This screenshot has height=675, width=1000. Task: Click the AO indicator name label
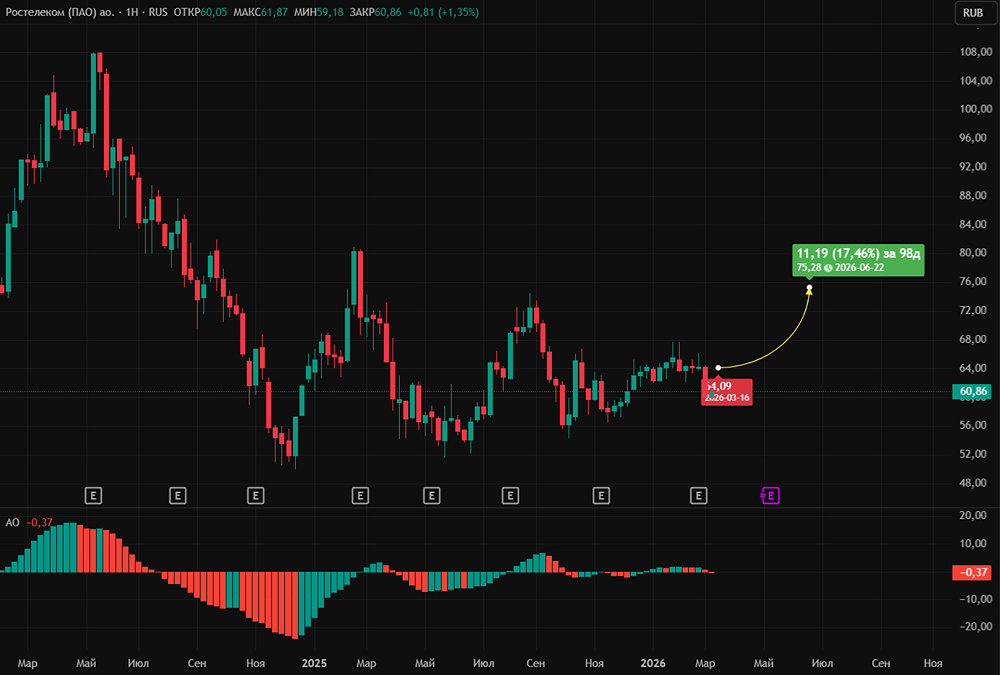tap(12, 523)
